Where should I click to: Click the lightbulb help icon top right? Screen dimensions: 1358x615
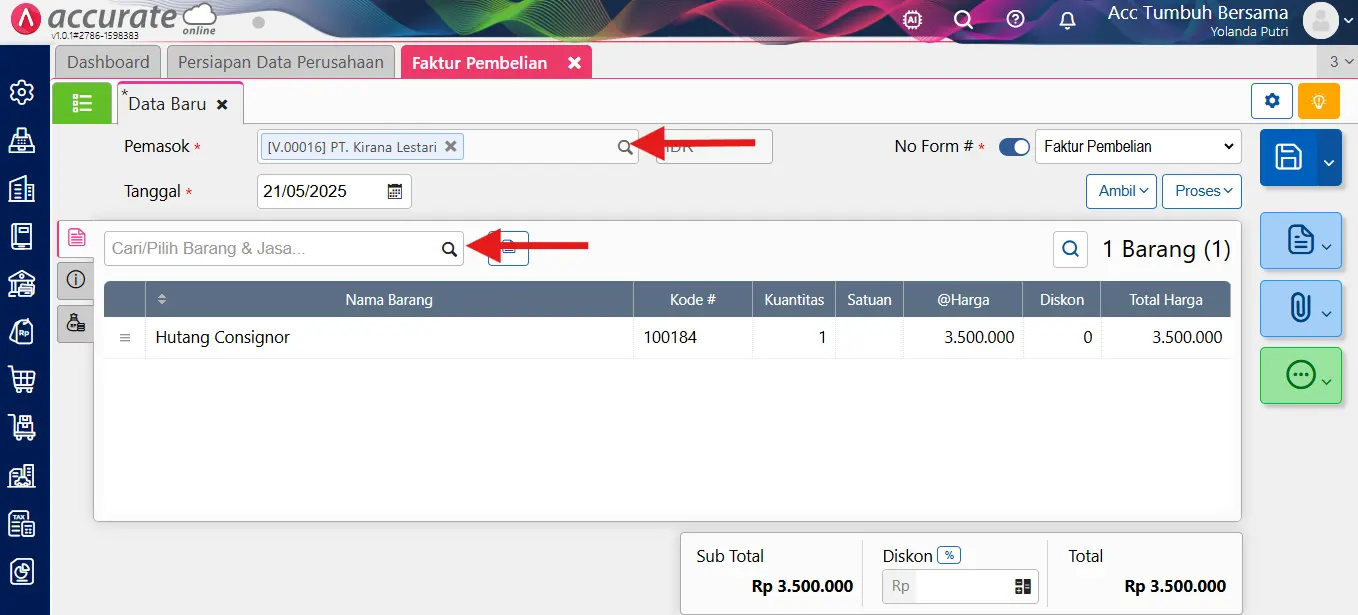coord(1318,101)
